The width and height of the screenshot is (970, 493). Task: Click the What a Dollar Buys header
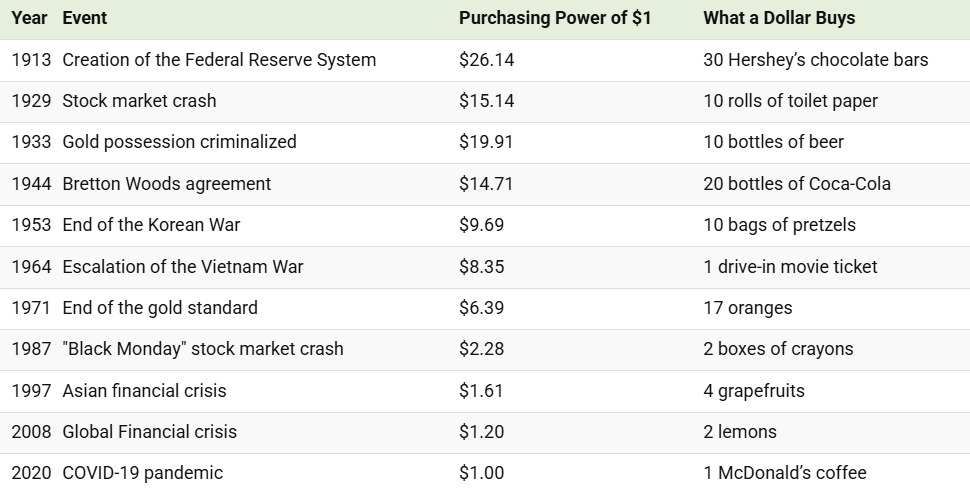click(x=779, y=18)
